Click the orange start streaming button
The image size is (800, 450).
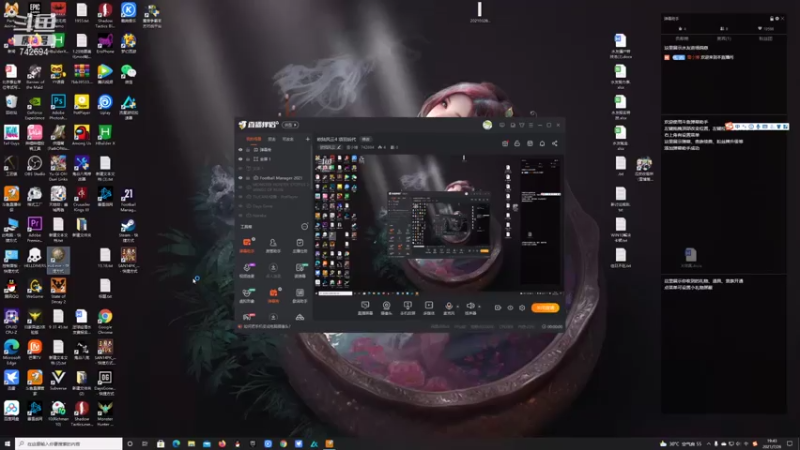coord(545,308)
